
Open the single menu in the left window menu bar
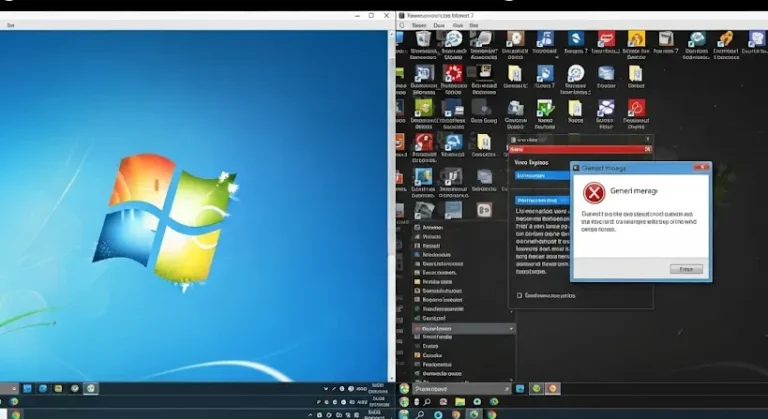pos(10,25)
